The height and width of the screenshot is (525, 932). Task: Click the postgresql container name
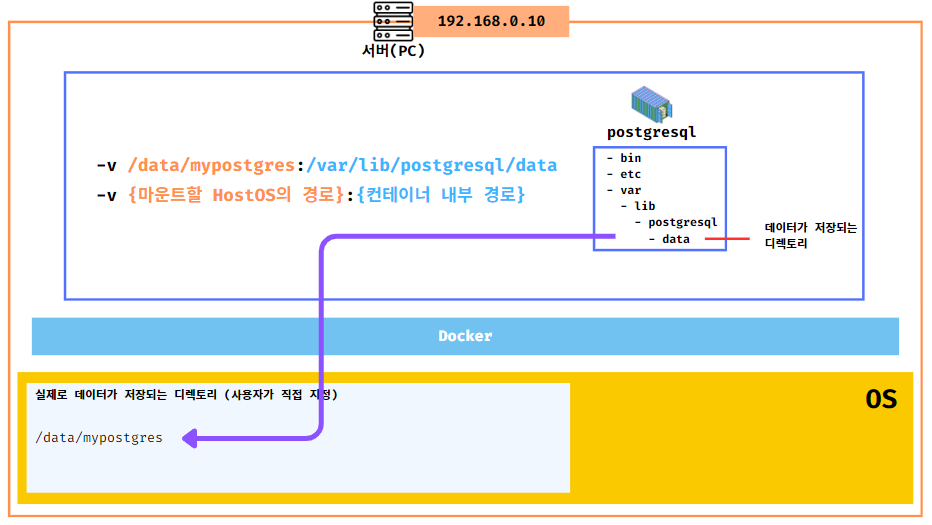(x=651, y=132)
